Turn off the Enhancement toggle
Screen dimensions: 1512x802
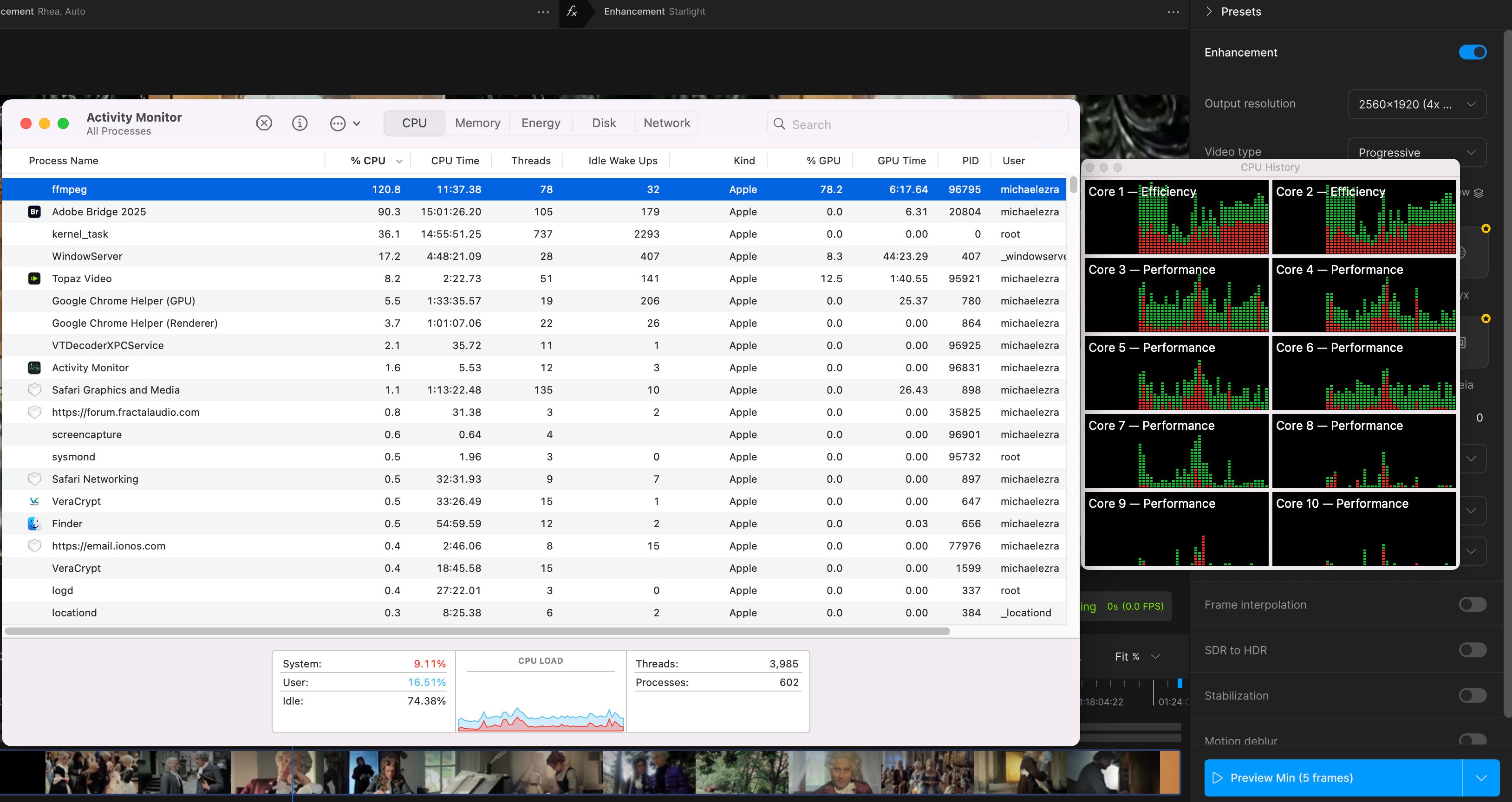[x=1472, y=52]
